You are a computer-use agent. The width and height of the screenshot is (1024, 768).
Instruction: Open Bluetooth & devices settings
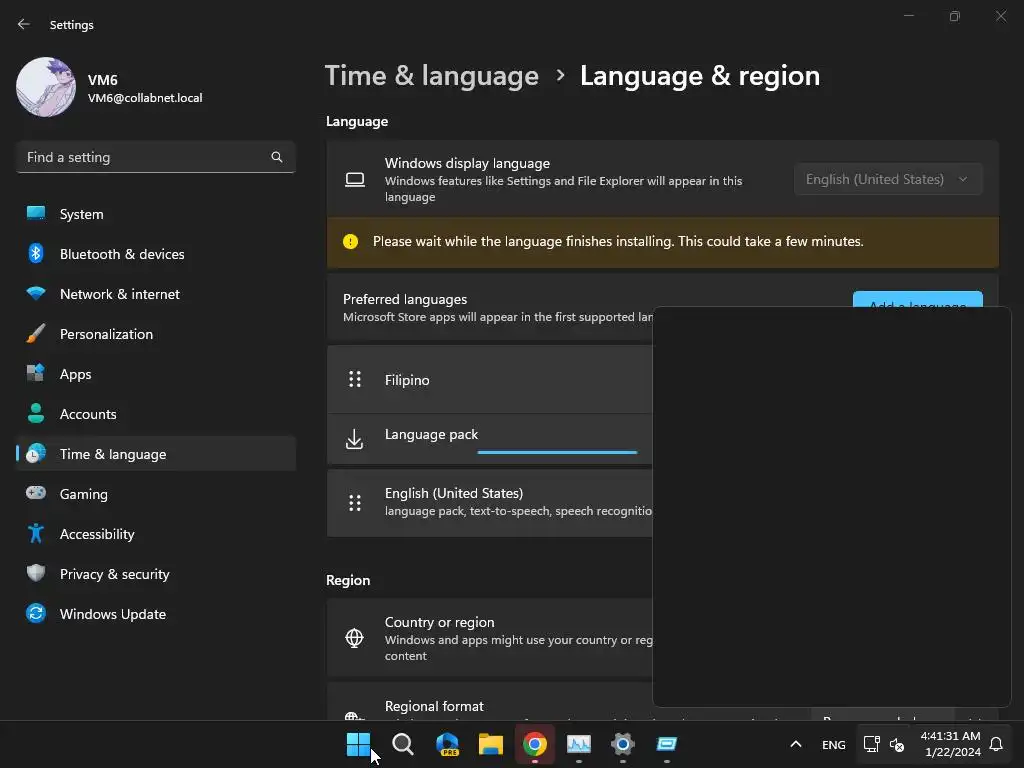[155, 254]
